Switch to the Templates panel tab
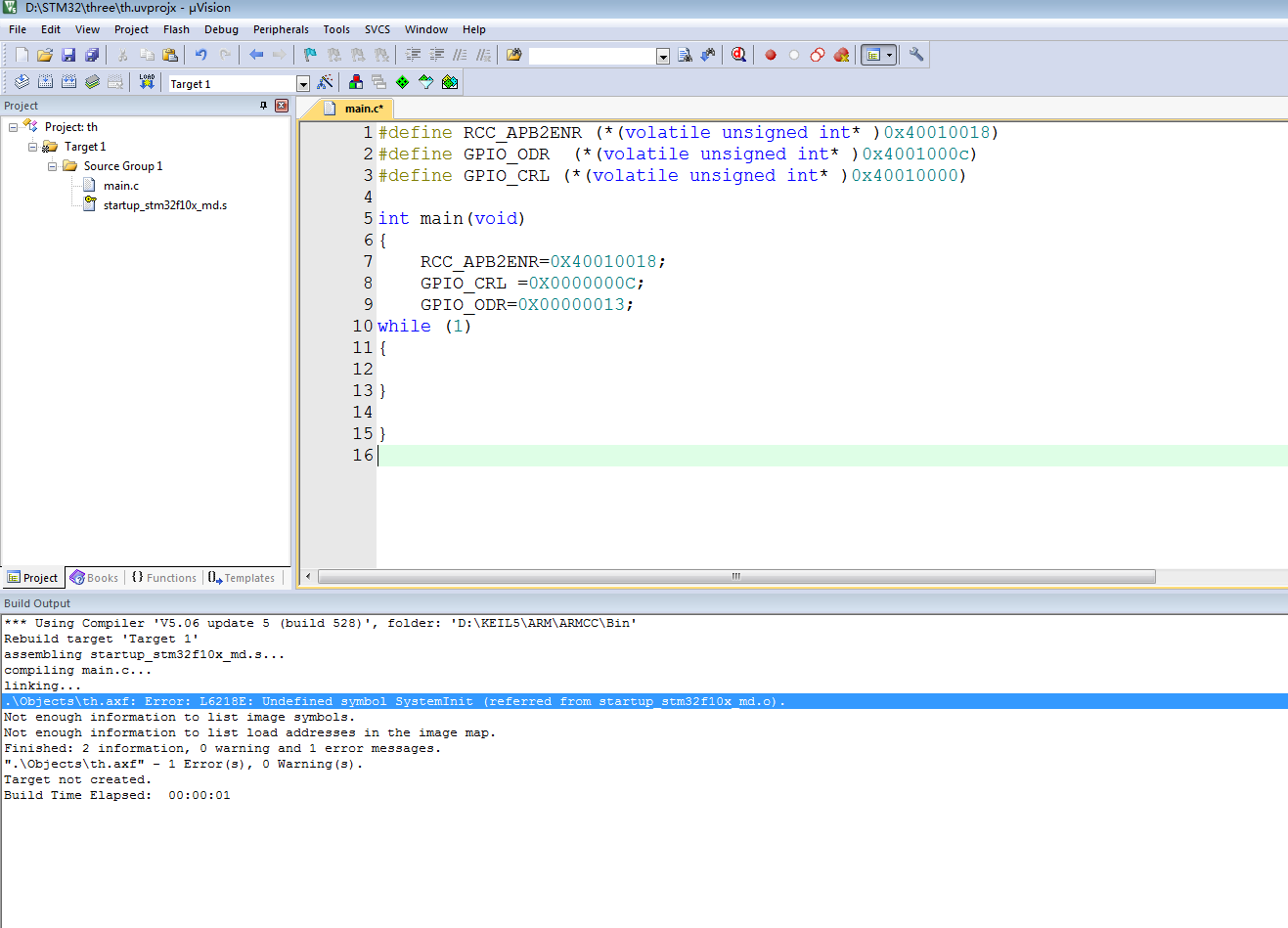 pos(242,578)
